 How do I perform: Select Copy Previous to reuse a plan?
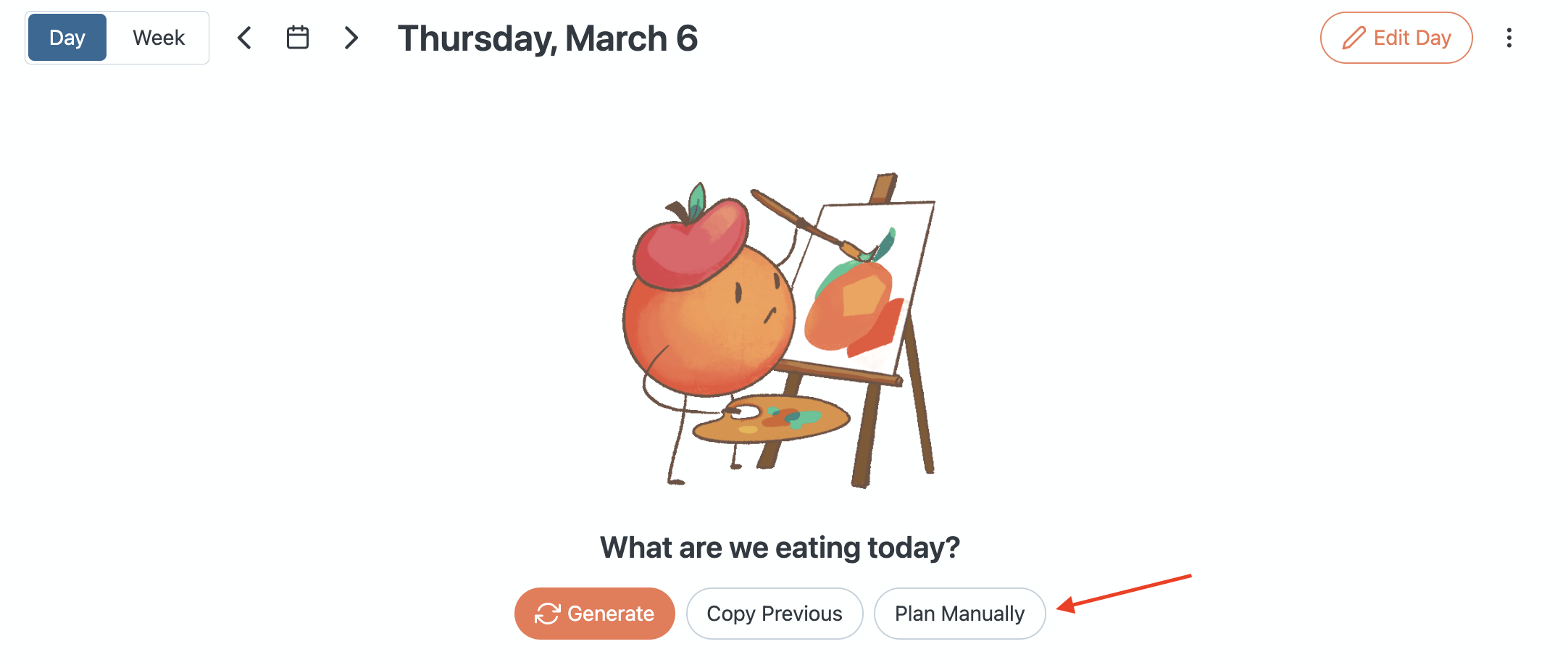pyautogui.click(x=774, y=614)
